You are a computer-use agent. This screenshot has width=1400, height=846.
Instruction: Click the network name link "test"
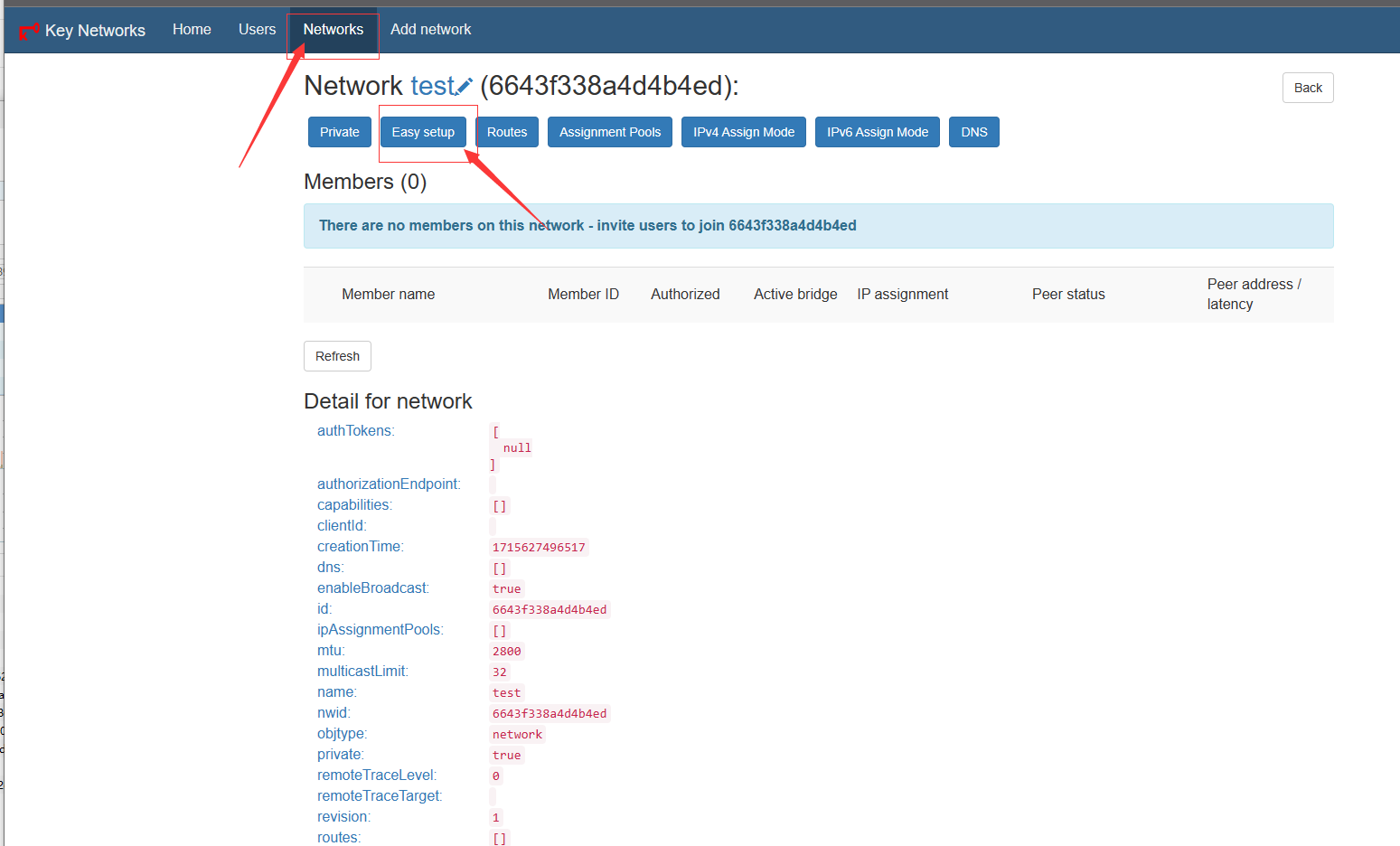tap(432, 86)
